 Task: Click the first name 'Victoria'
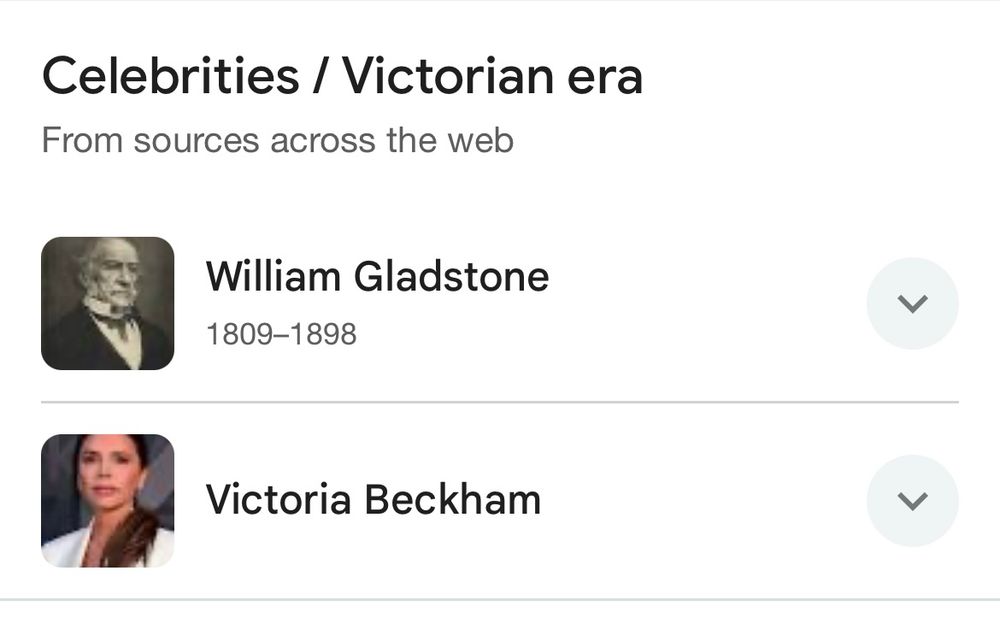278,499
